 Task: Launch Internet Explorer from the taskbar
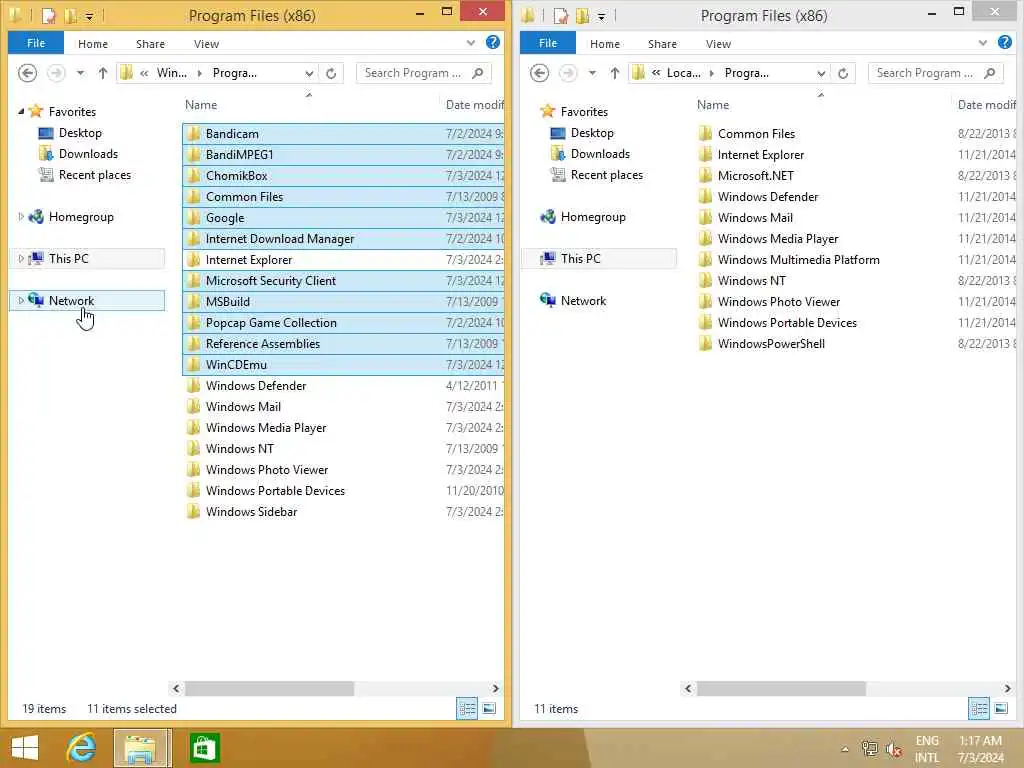pyautogui.click(x=81, y=748)
